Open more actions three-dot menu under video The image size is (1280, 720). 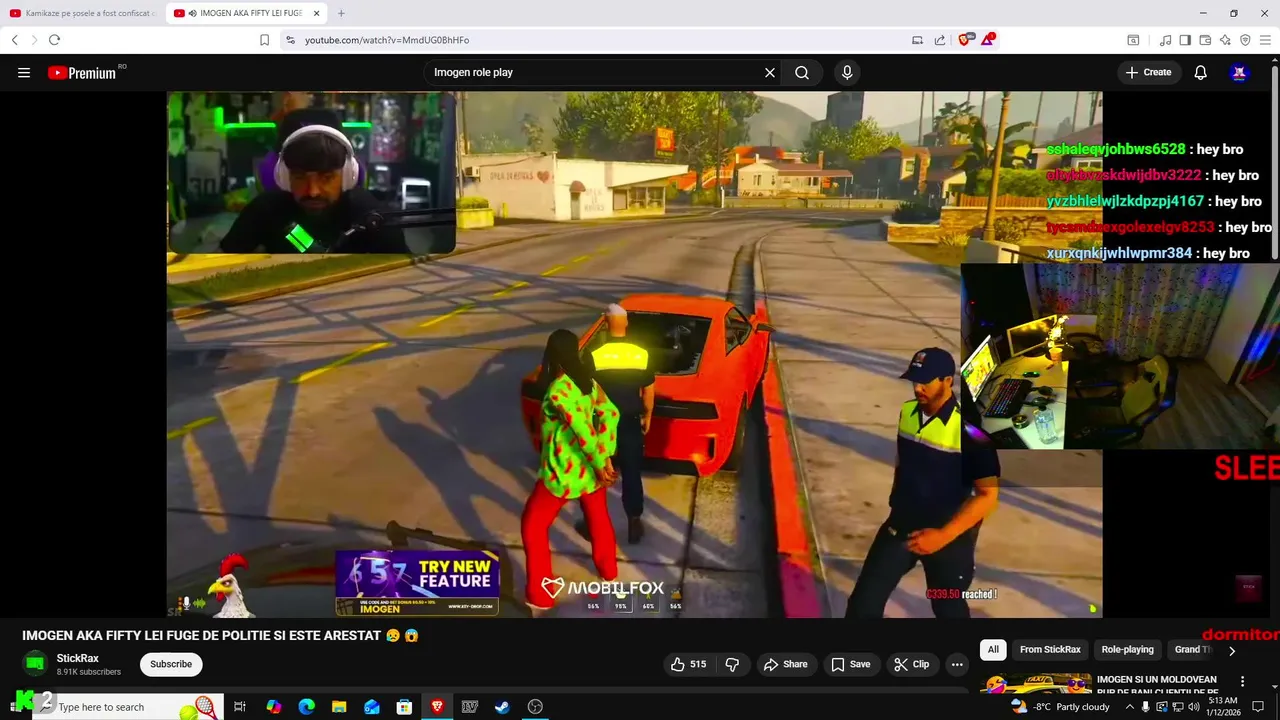(957, 664)
